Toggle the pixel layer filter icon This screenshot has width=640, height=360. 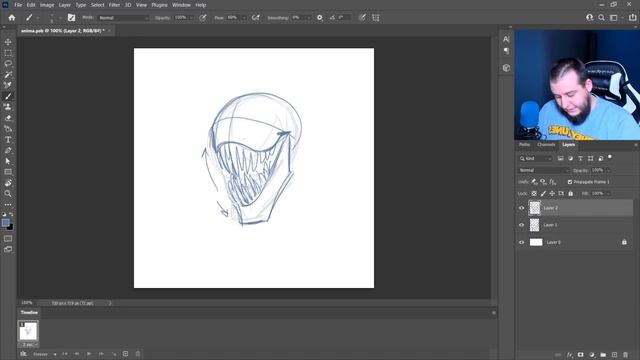pos(560,158)
